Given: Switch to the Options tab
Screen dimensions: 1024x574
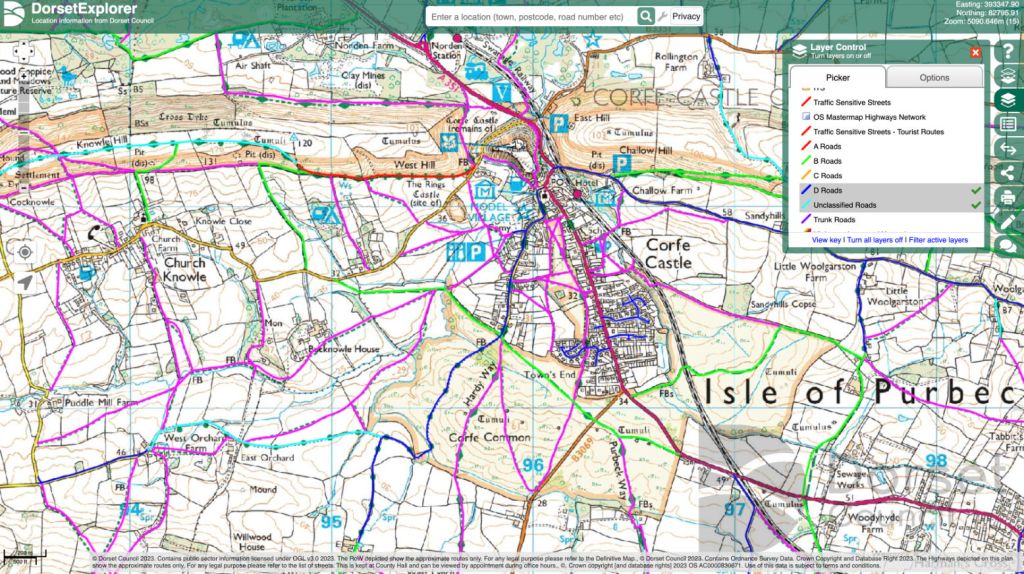Looking at the screenshot, I should pyautogui.click(x=934, y=78).
